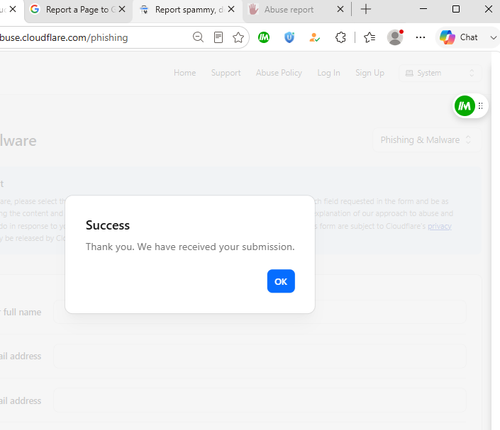Viewport: 500px width, 430px height.
Task: Open the browser profile avatar
Action: (395, 37)
